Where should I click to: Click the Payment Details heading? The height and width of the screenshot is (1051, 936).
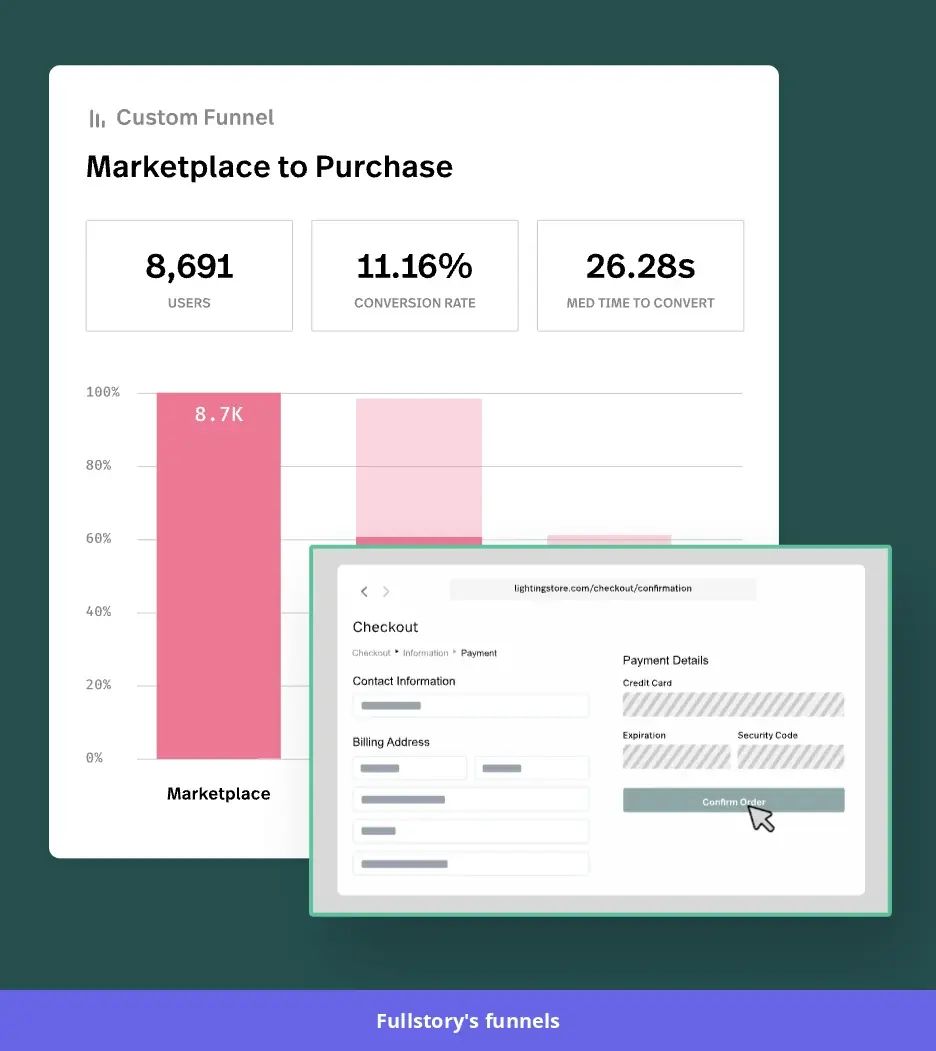coord(666,660)
